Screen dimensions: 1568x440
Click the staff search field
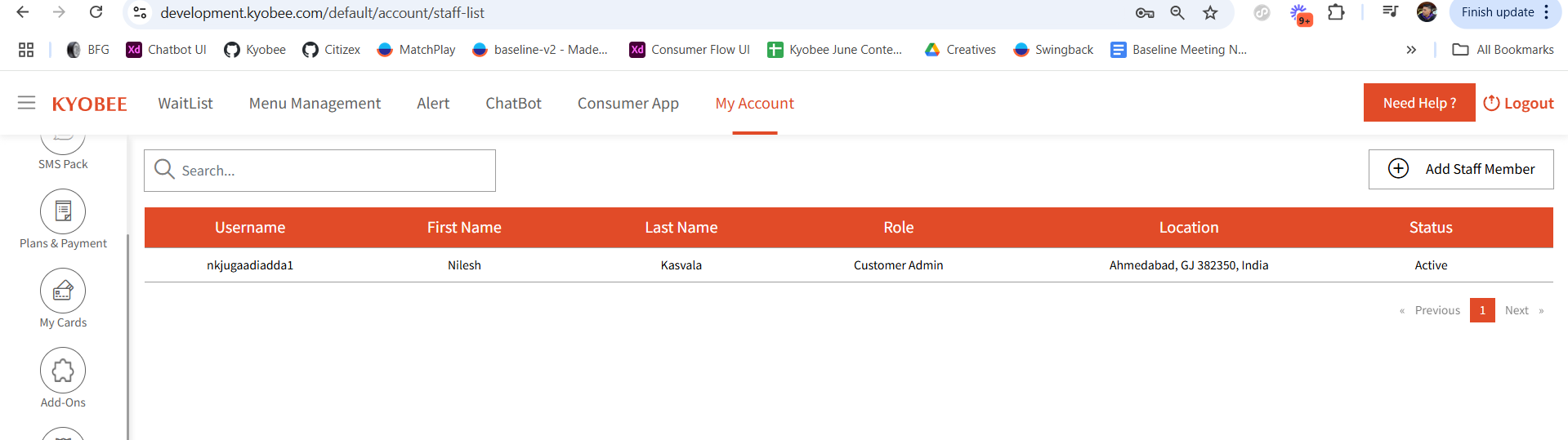tap(319, 171)
